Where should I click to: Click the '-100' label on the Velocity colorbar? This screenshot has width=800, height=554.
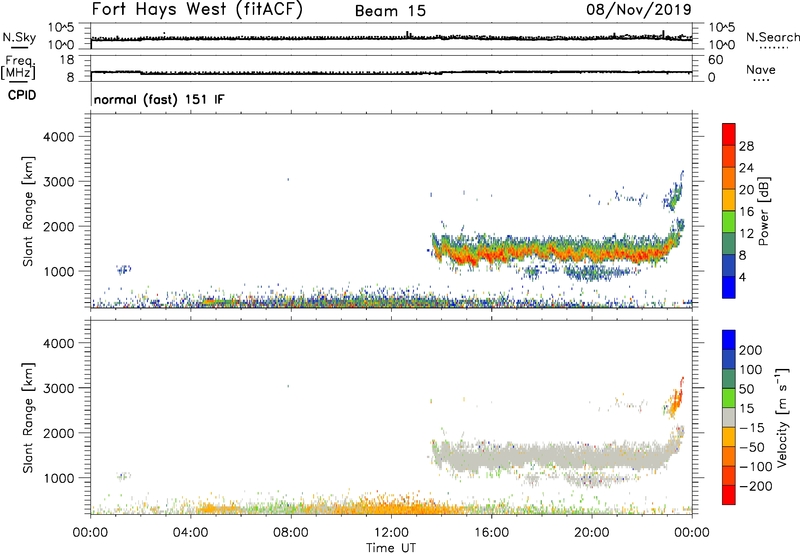point(756,466)
